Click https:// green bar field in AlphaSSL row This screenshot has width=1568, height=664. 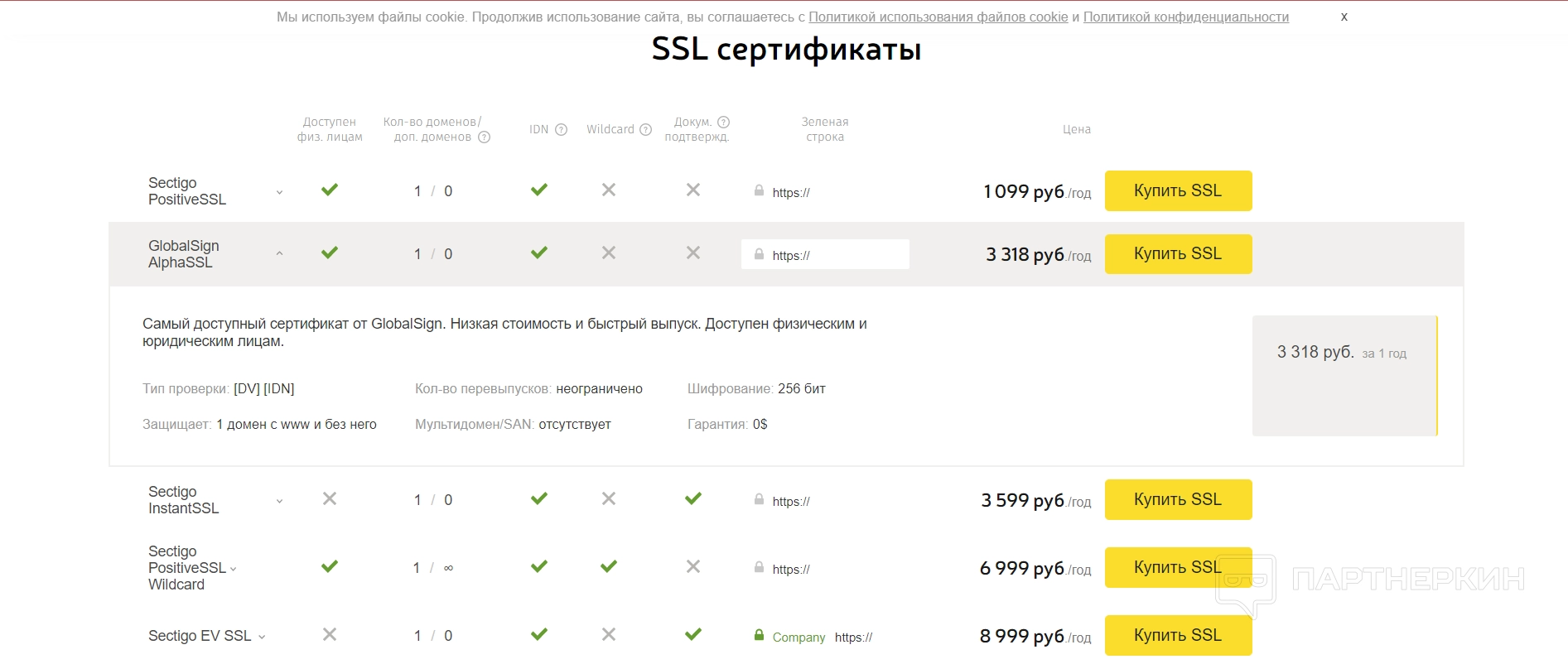(825, 255)
